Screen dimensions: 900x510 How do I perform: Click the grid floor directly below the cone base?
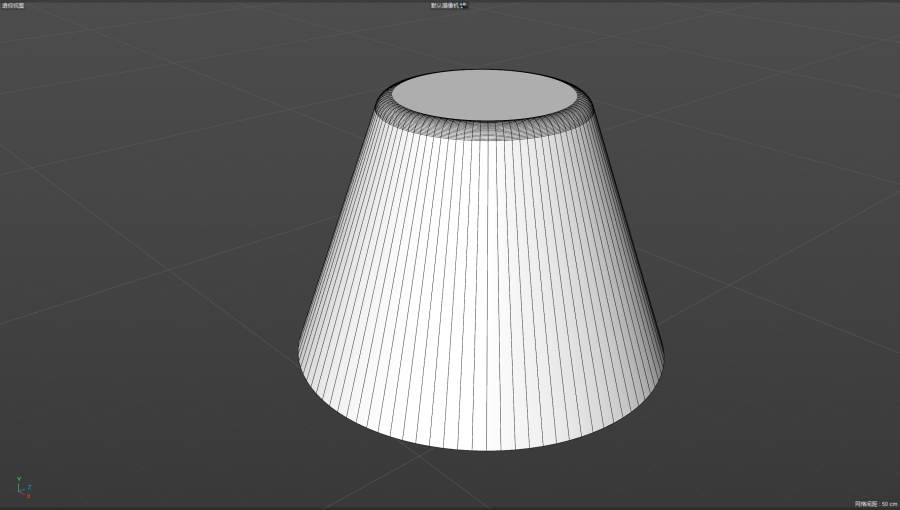480,480
